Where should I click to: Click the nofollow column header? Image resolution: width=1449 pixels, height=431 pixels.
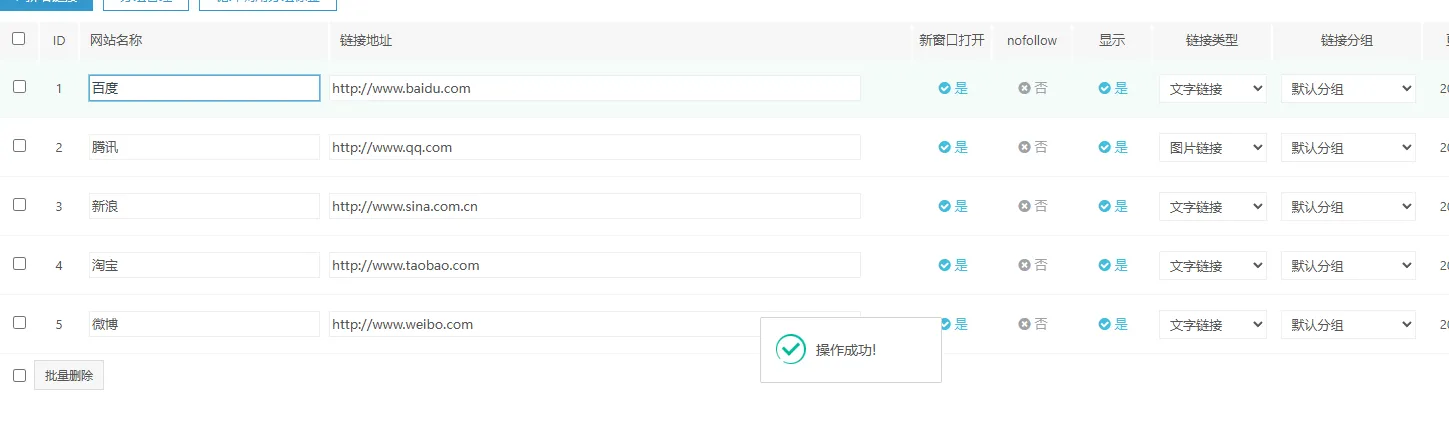pos(1032,40)
